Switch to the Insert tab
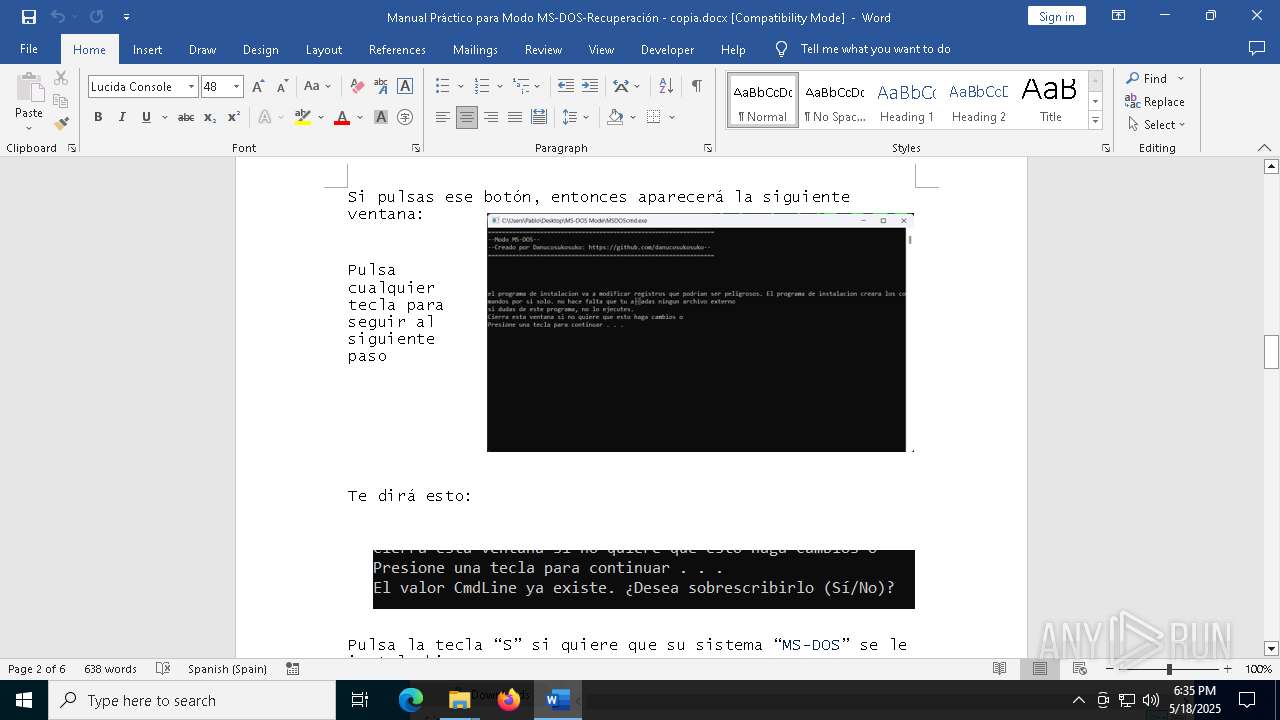The image size is (1280, 720). click(x=147, y=49)
